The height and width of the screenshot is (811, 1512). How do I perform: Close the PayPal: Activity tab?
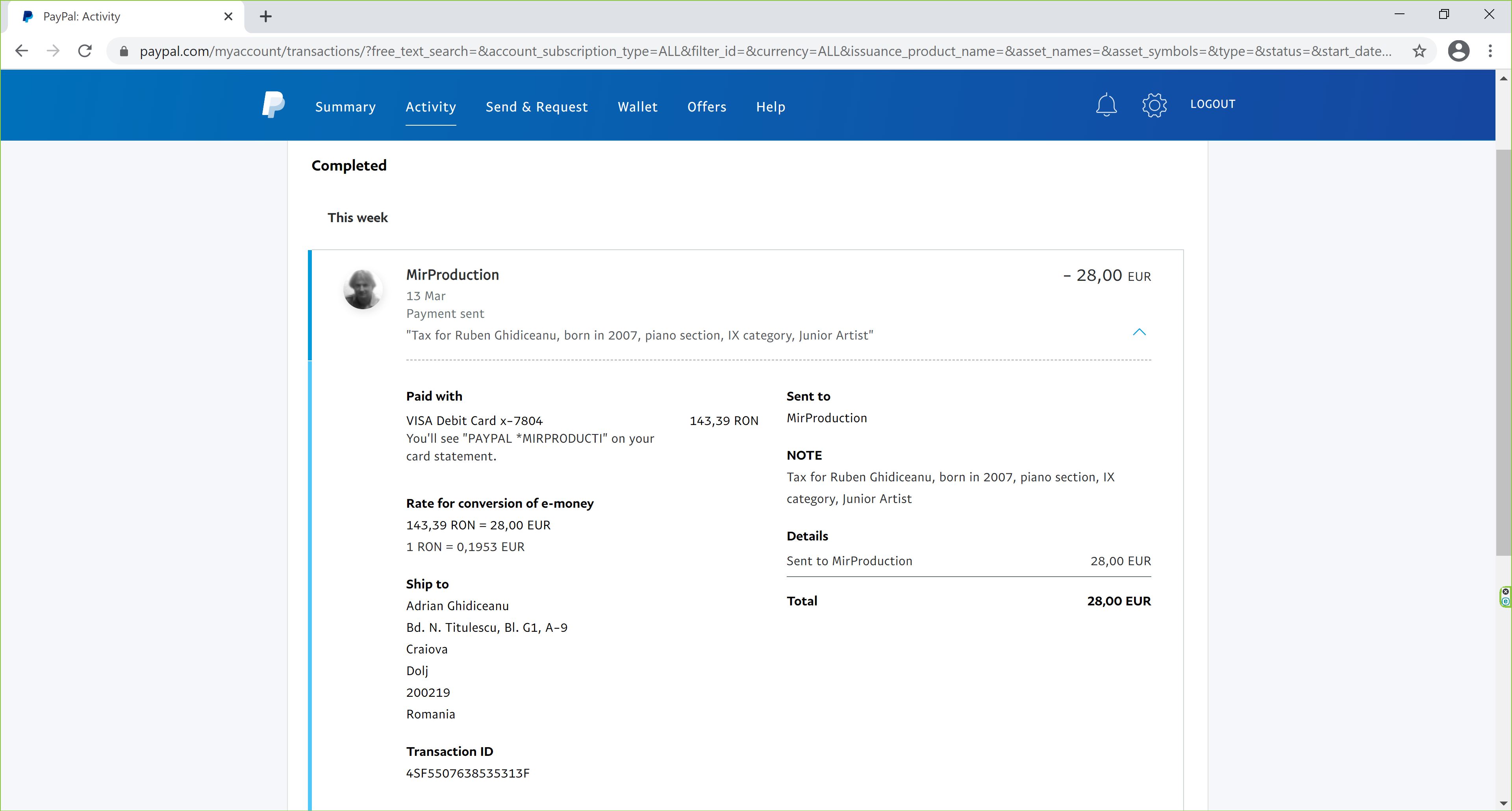point(228,17)
